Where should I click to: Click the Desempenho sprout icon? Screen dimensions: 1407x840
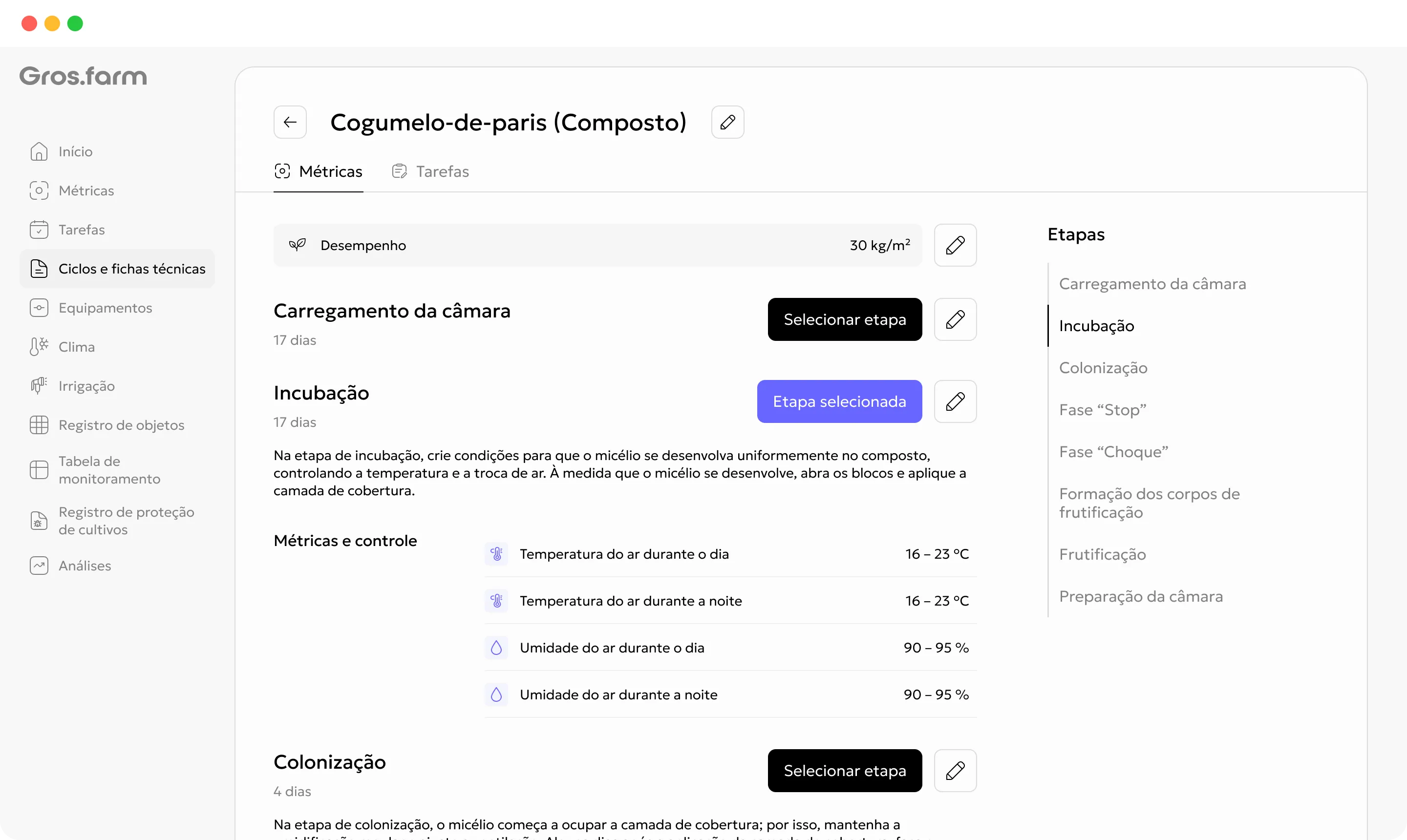(297, 245)
